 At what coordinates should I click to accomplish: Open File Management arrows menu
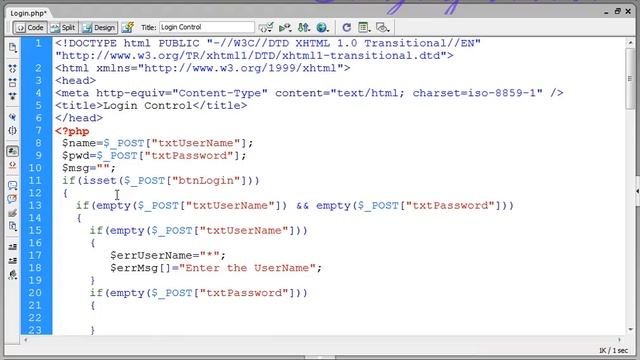[x=304, y=27]
